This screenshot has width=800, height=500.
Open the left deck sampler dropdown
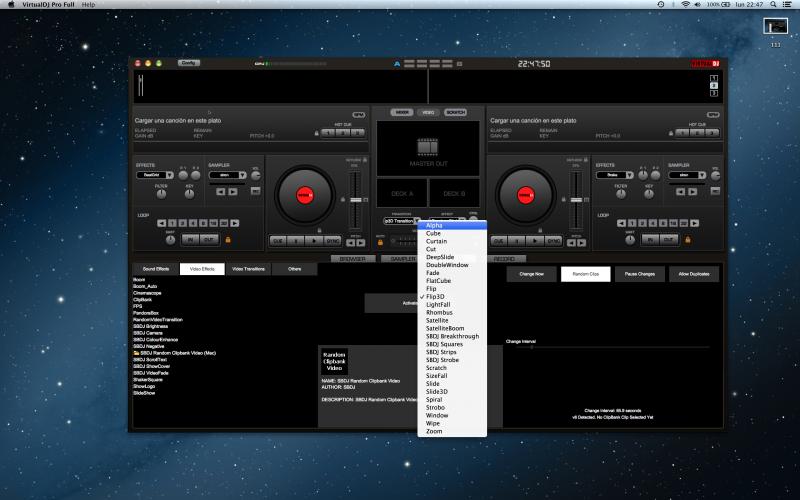(x=228, y=175)
